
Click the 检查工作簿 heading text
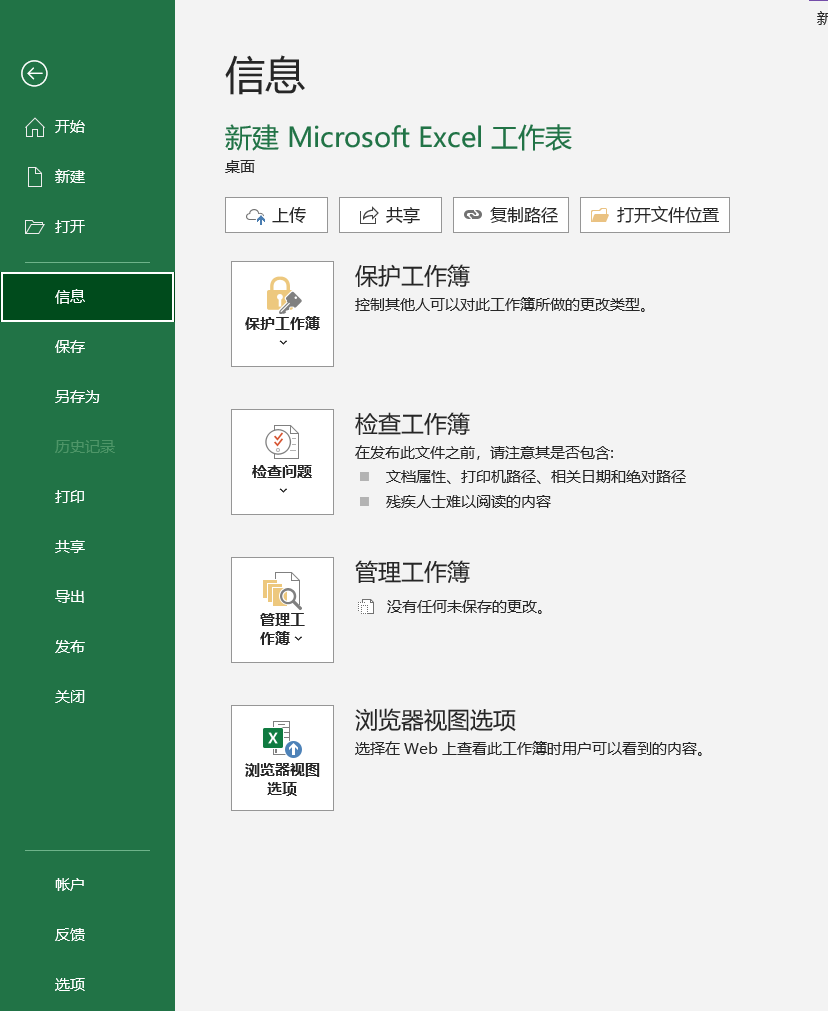(x=412, y=424)
